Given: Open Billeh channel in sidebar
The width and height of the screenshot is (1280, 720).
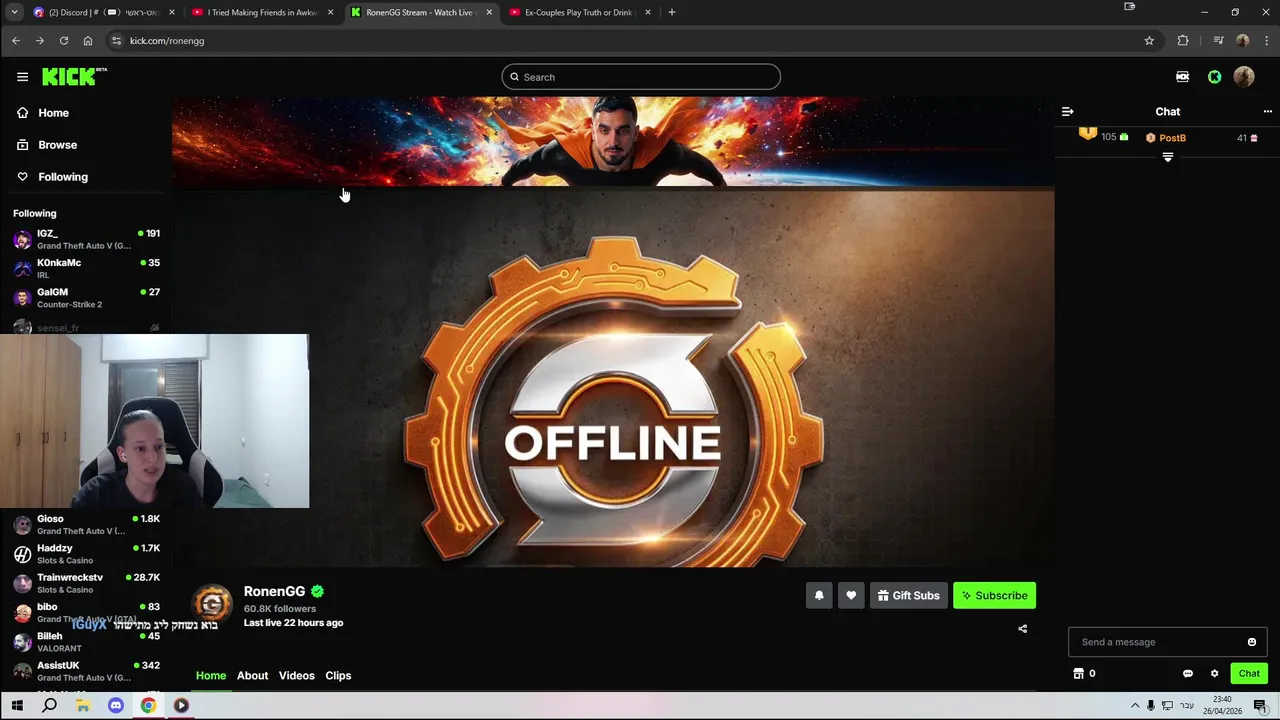Looking at the screenshot, I should [86, 641].
